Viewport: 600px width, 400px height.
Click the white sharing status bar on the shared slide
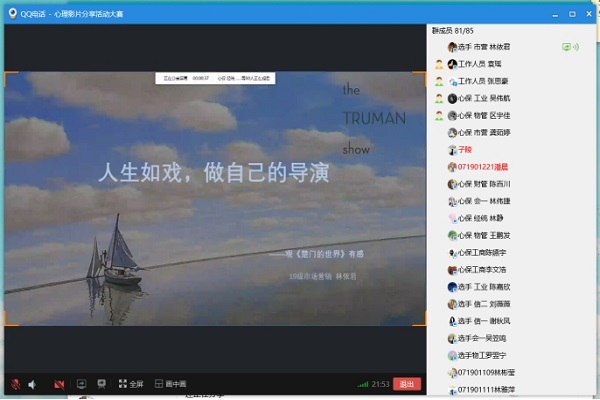[x=215, y=78]
